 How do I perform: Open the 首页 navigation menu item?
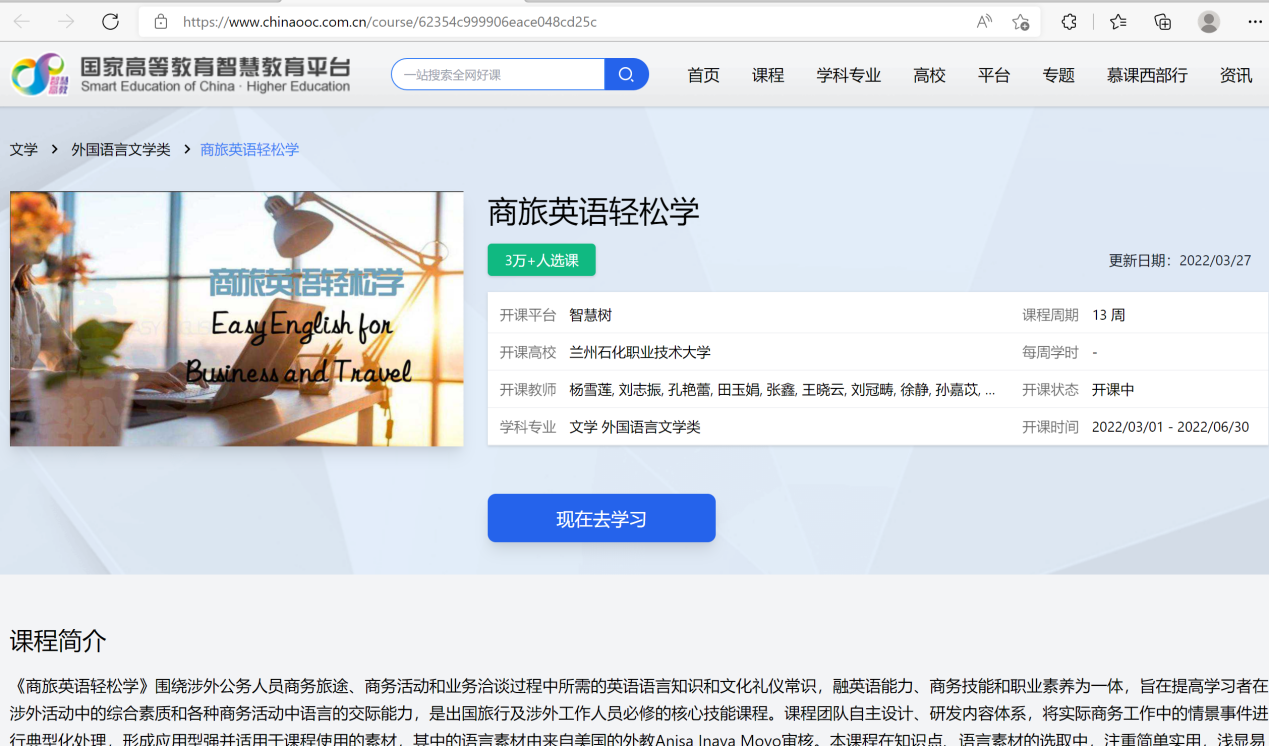point(703,75)
